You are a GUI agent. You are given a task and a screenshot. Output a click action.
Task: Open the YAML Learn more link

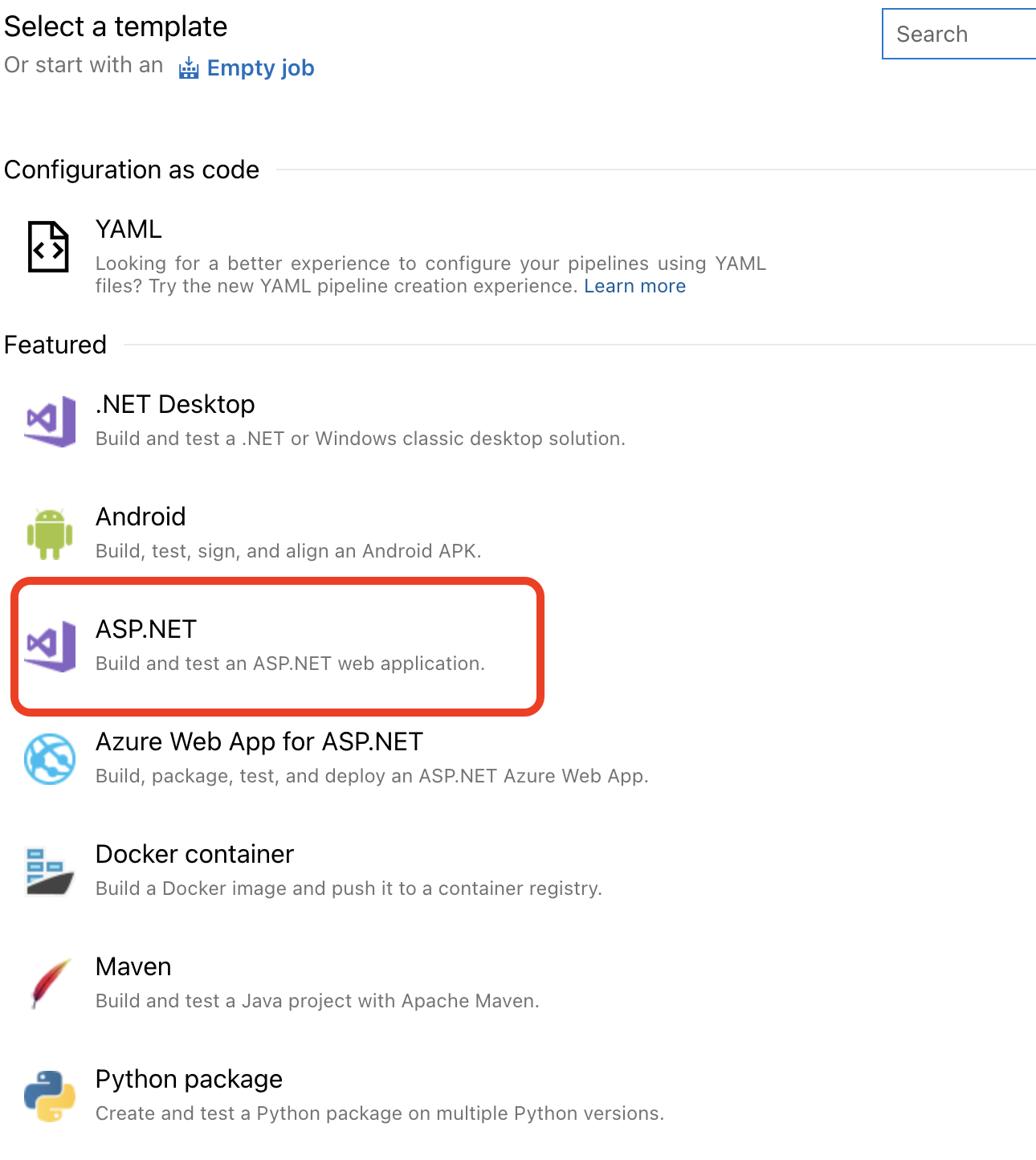tap(634, 287)
